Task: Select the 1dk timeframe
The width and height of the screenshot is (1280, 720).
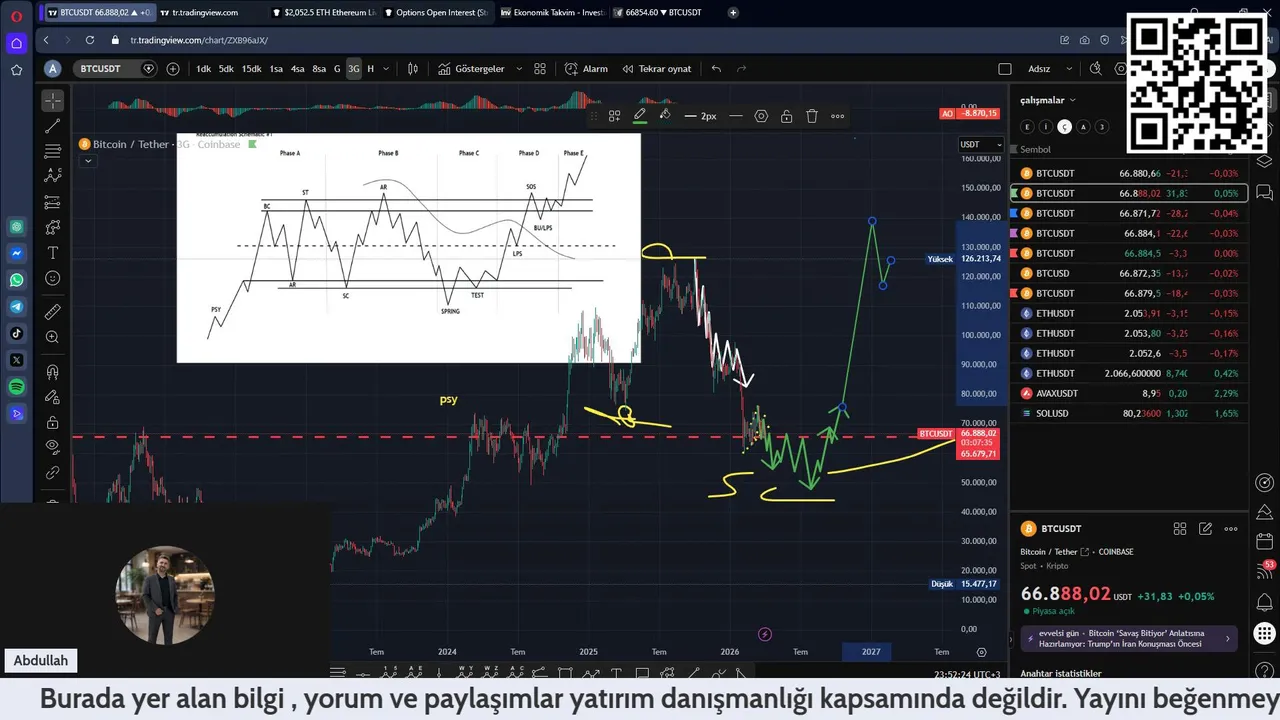Action: (x=204, y=69)
